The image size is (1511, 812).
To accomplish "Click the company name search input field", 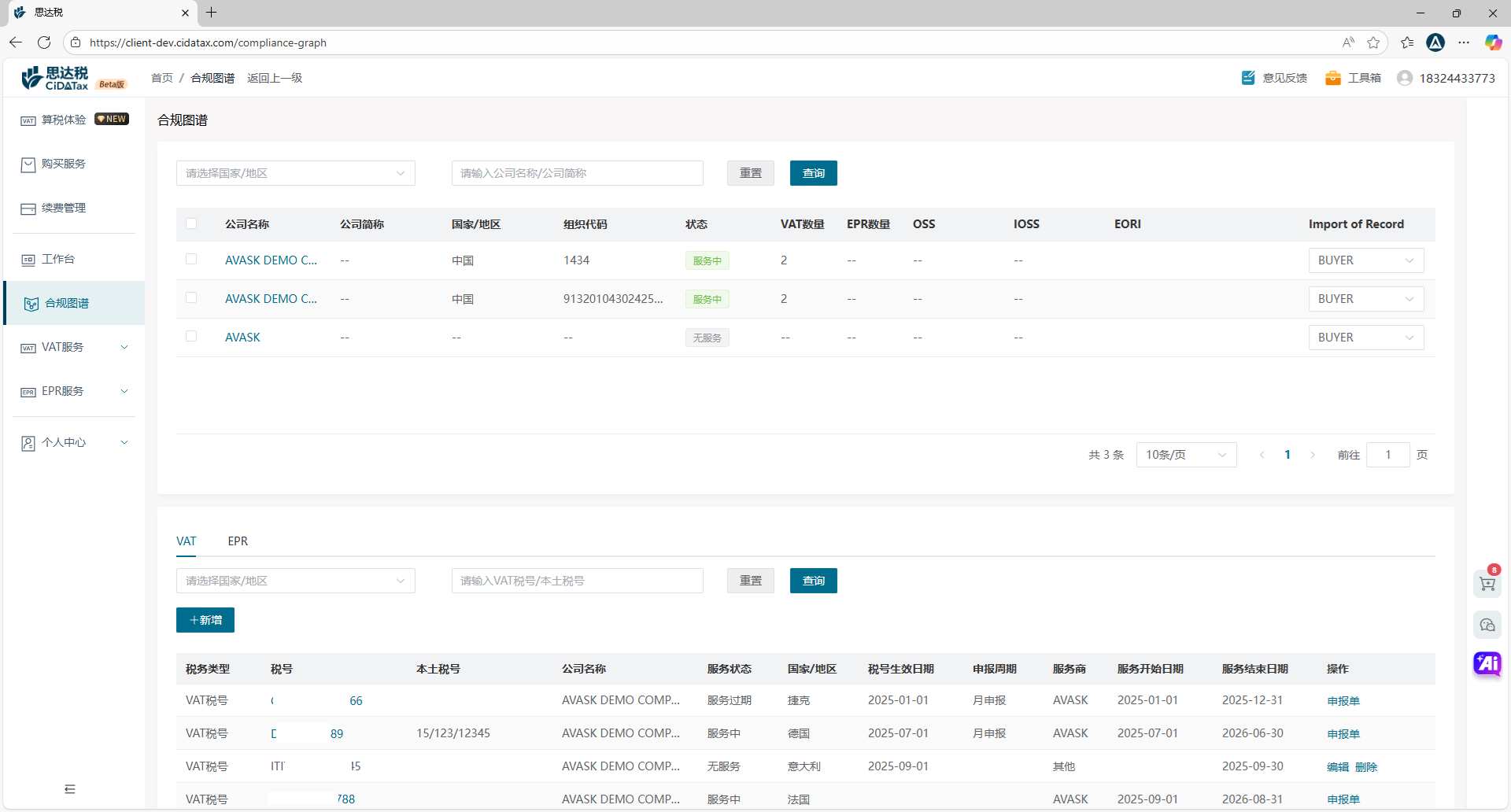I will point(577,173).
